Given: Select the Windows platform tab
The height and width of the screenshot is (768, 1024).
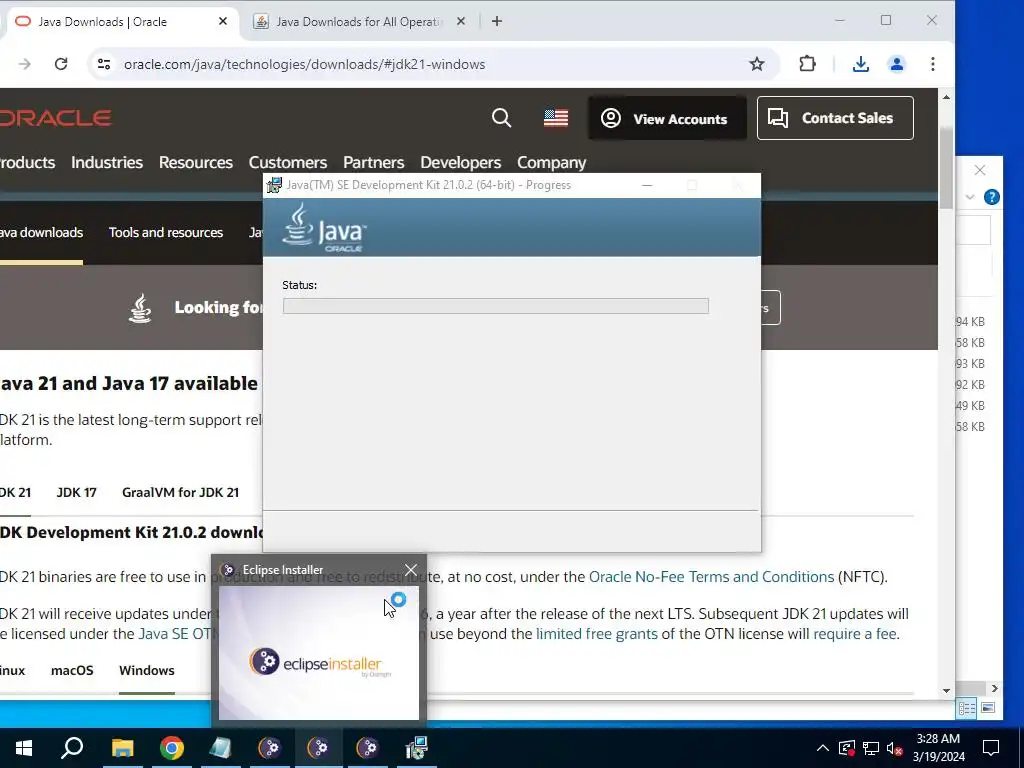Looking at the screenshot, I should coord(147,671).
